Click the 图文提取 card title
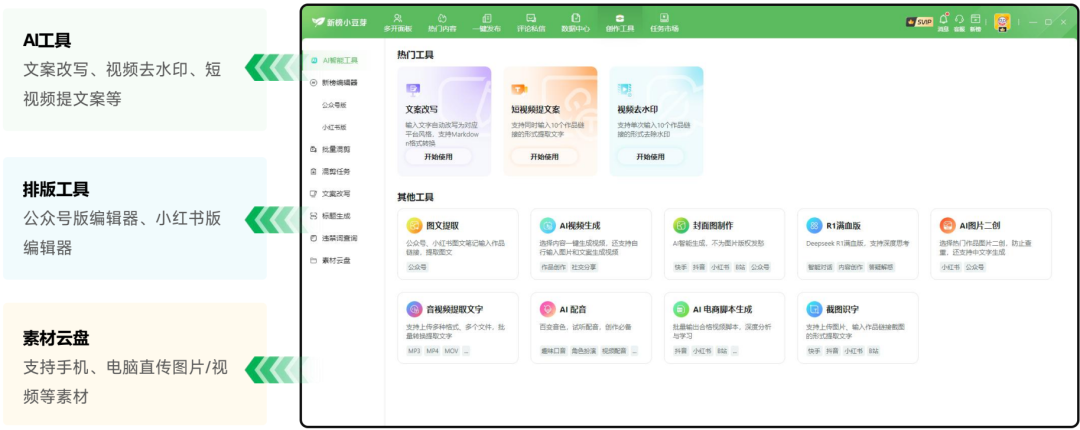Image resolution: width=1080 pixels, height=430 pixels. click(x=442, y=225)
